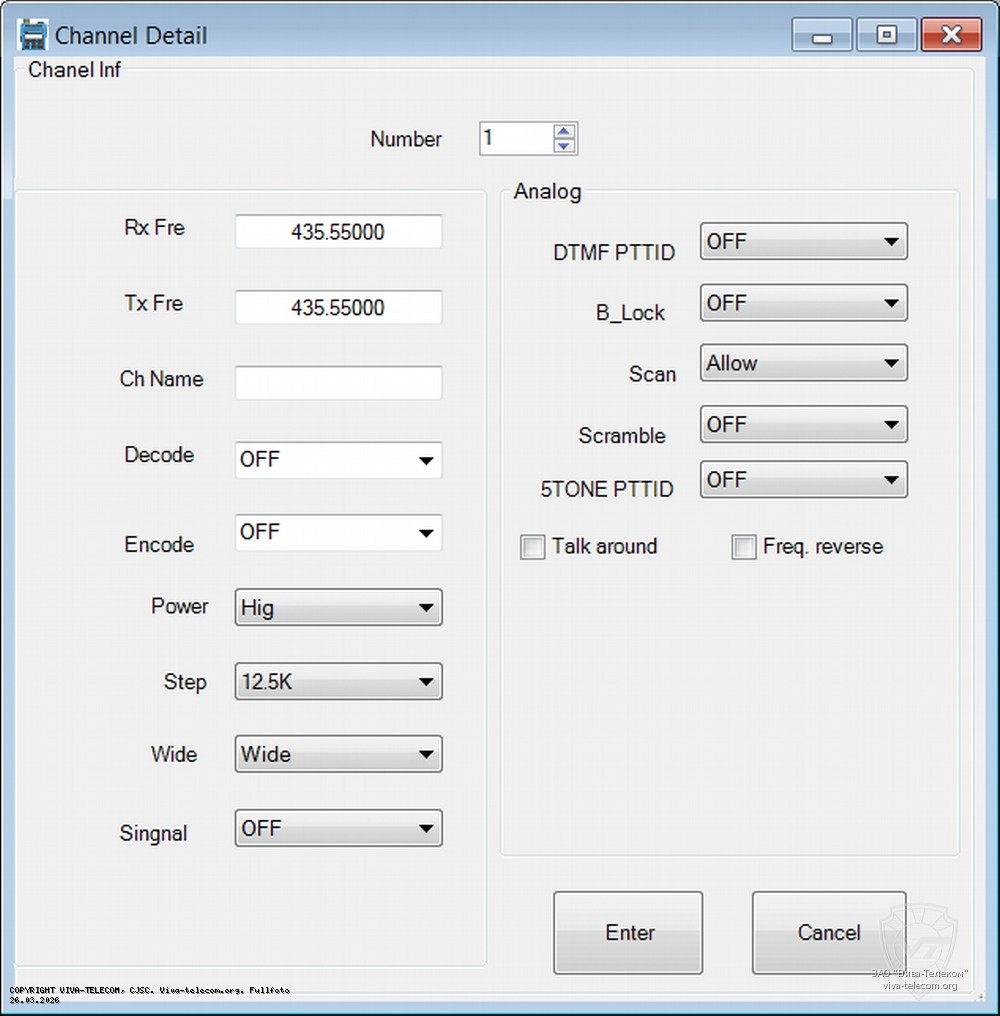Click the radio application icon in the title bar

pos(31,33)
